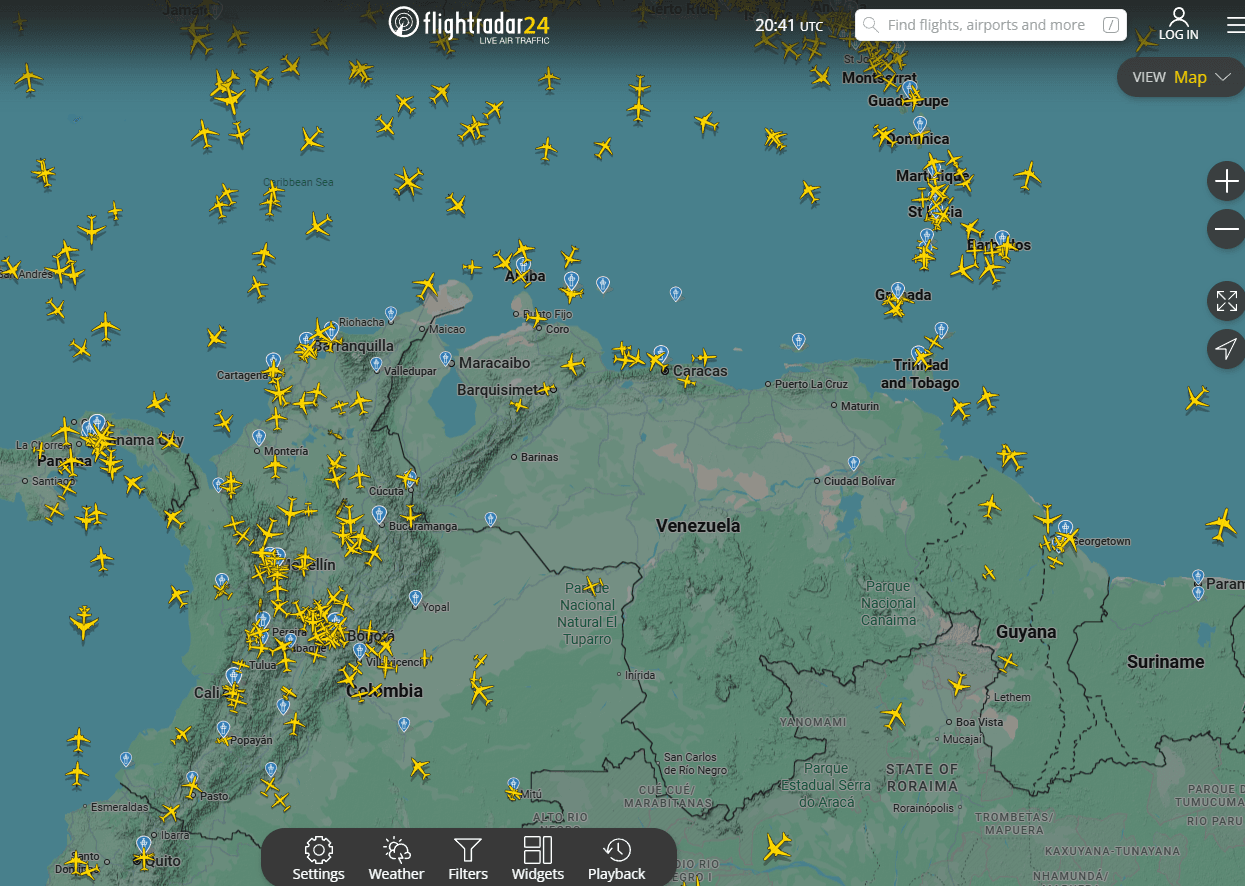1245x886 pixels.
Task: Click the geolocation arrow icon
Action: (1226, 348)
